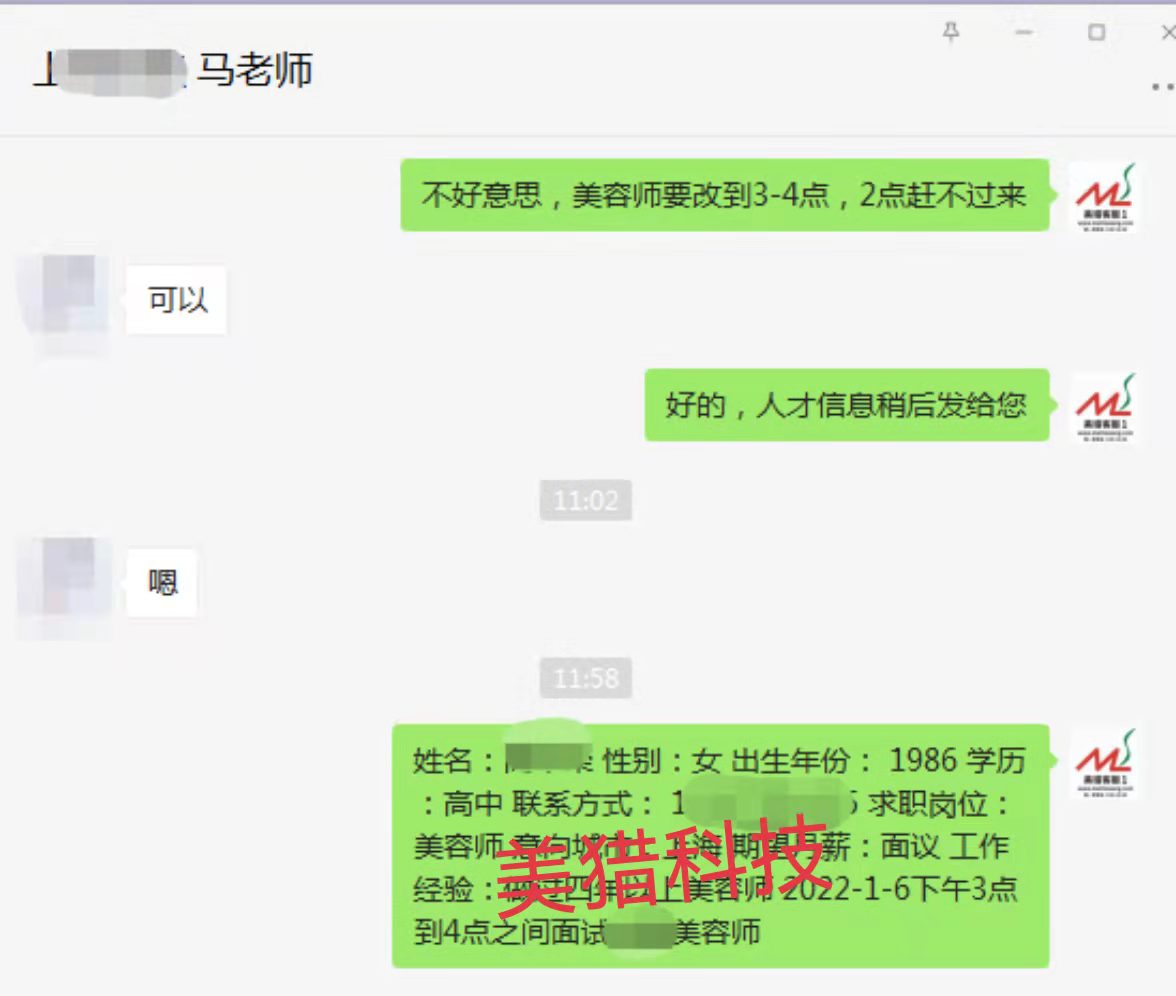The width and height of the screenshot is (1176, 996).
Task: Maximize the chat window
Action: (x=1096, y=32)
